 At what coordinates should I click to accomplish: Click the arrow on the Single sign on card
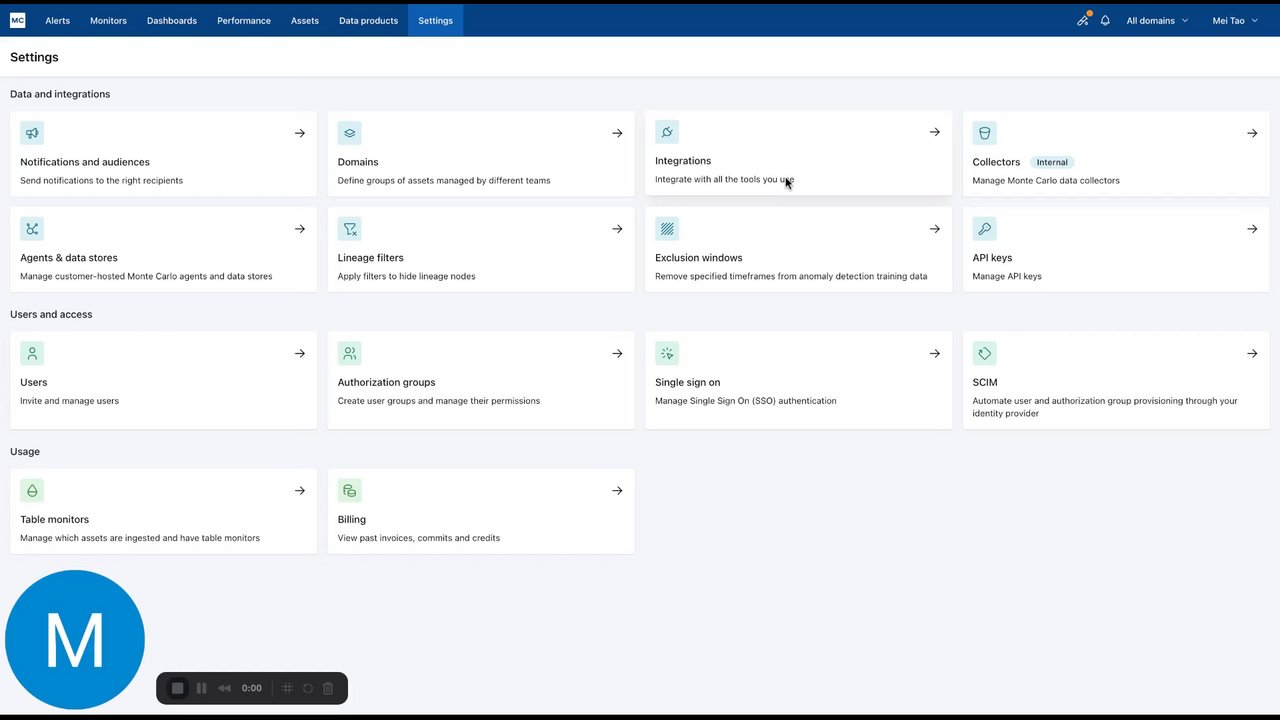(935, 353)
